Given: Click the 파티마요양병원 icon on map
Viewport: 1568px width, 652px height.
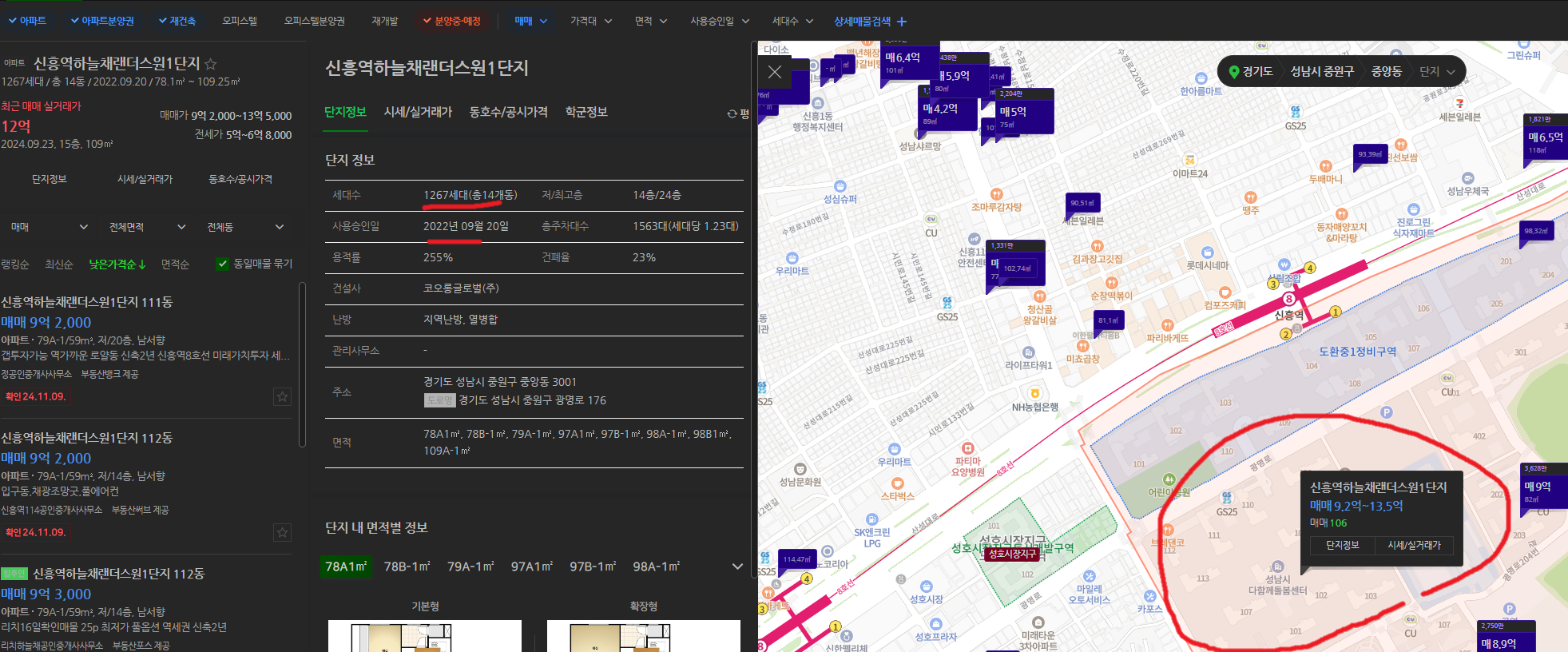Looking at the screenshot, I should tap(967, 448).
